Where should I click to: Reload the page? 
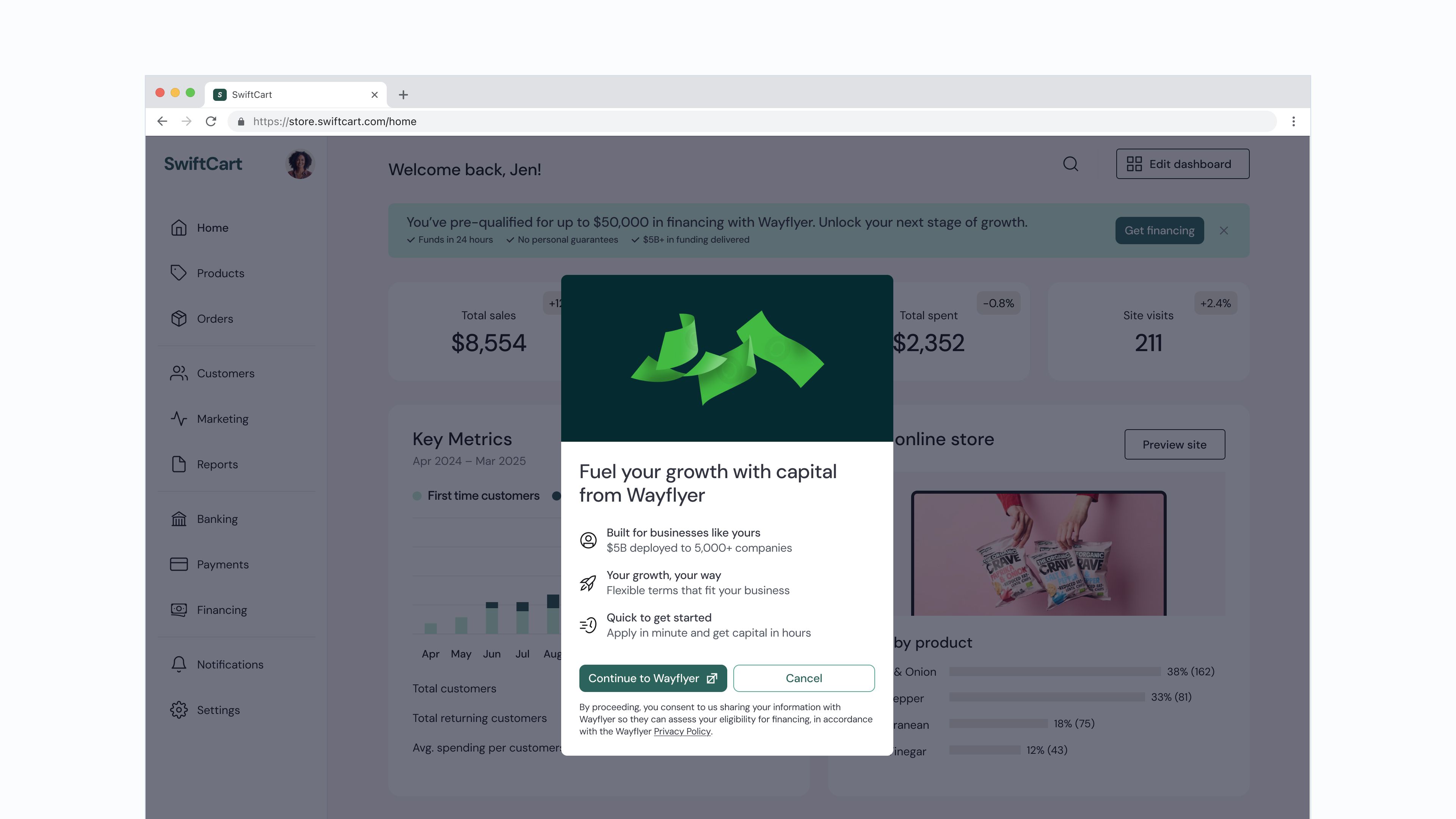(x=211, y=121)
